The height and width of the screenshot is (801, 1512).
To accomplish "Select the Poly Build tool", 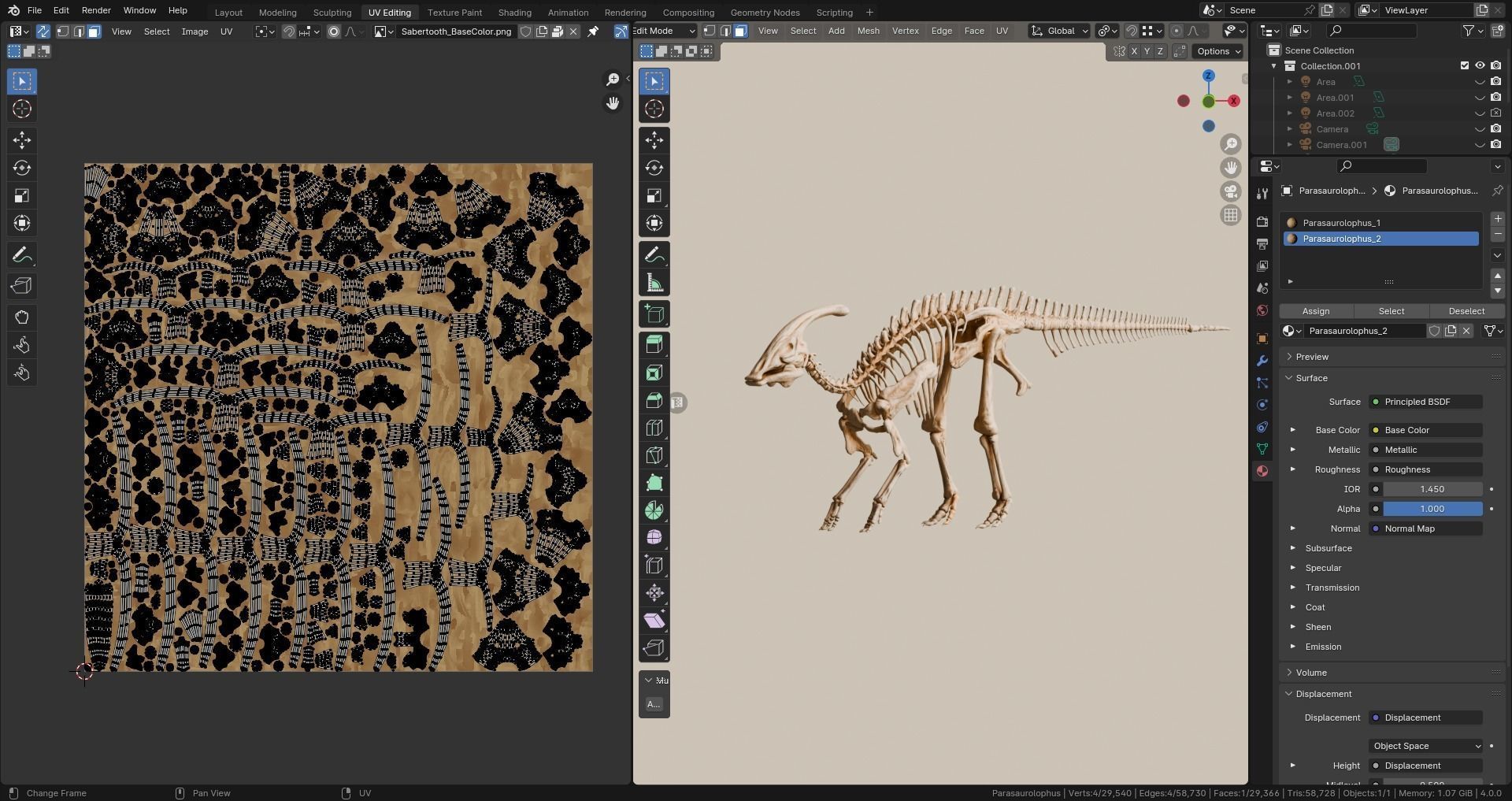I will pos(654,483).
